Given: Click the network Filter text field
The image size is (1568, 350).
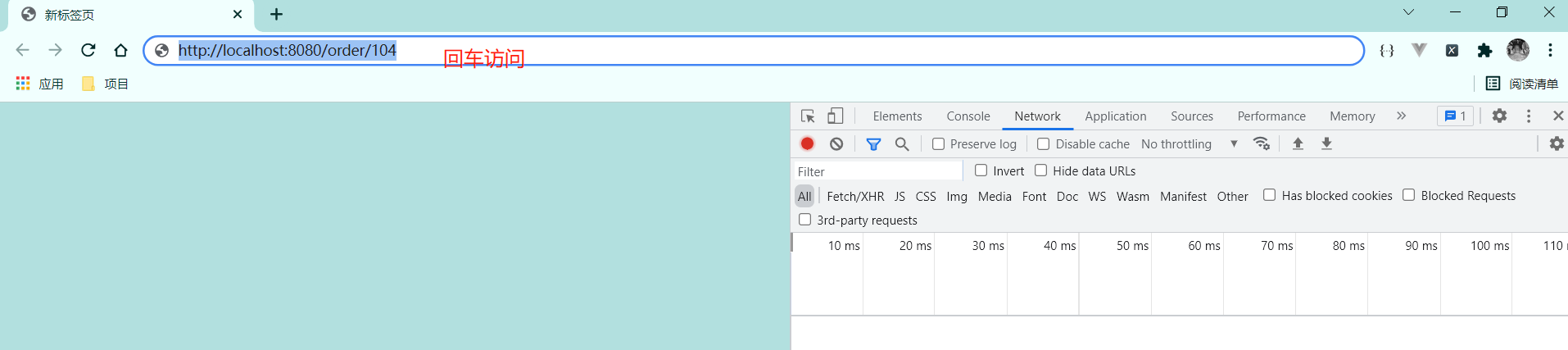Looking at the screenshot, I should (877, 171).
